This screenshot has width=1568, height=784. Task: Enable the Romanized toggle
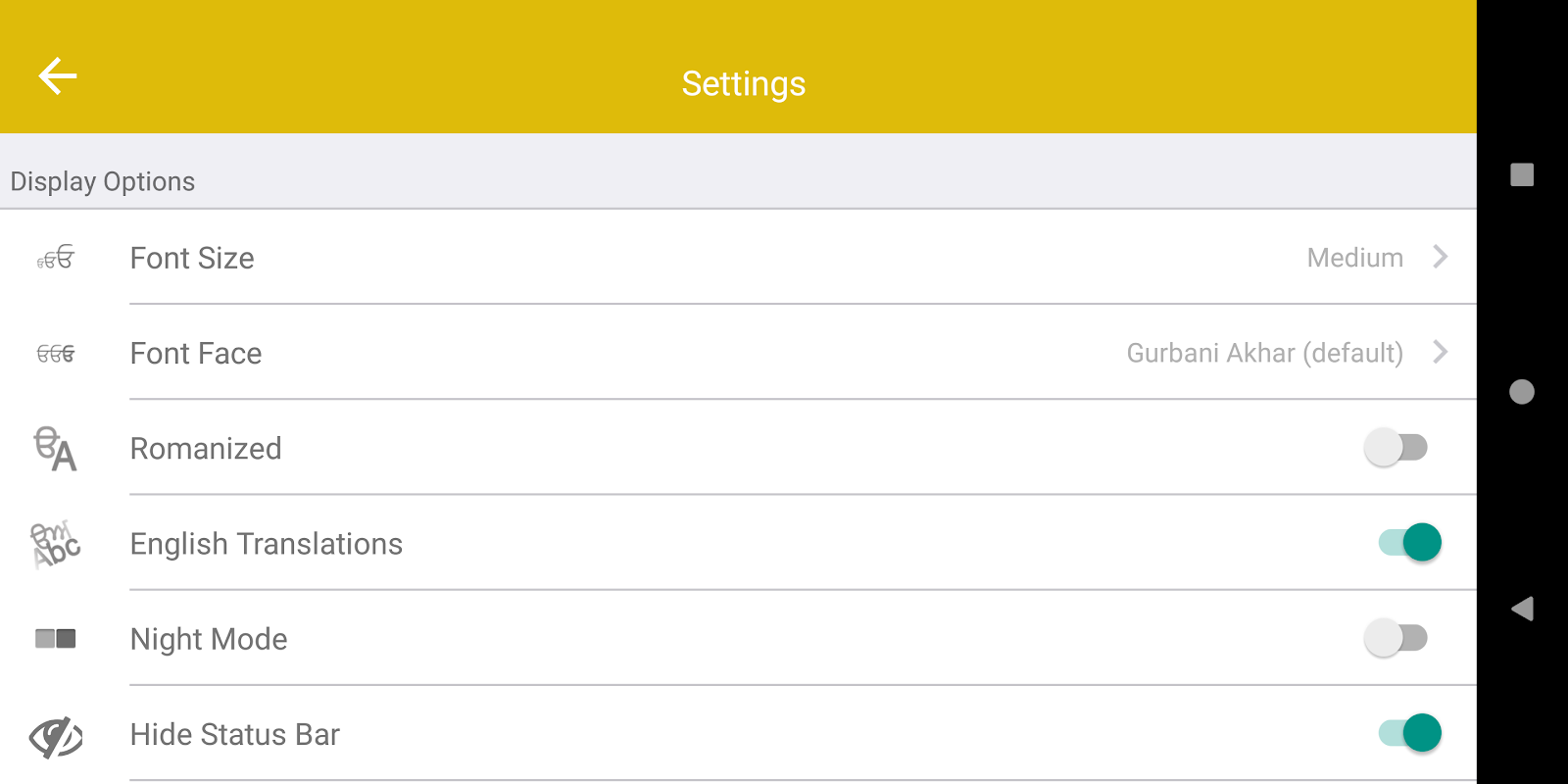coord(1396,448)
